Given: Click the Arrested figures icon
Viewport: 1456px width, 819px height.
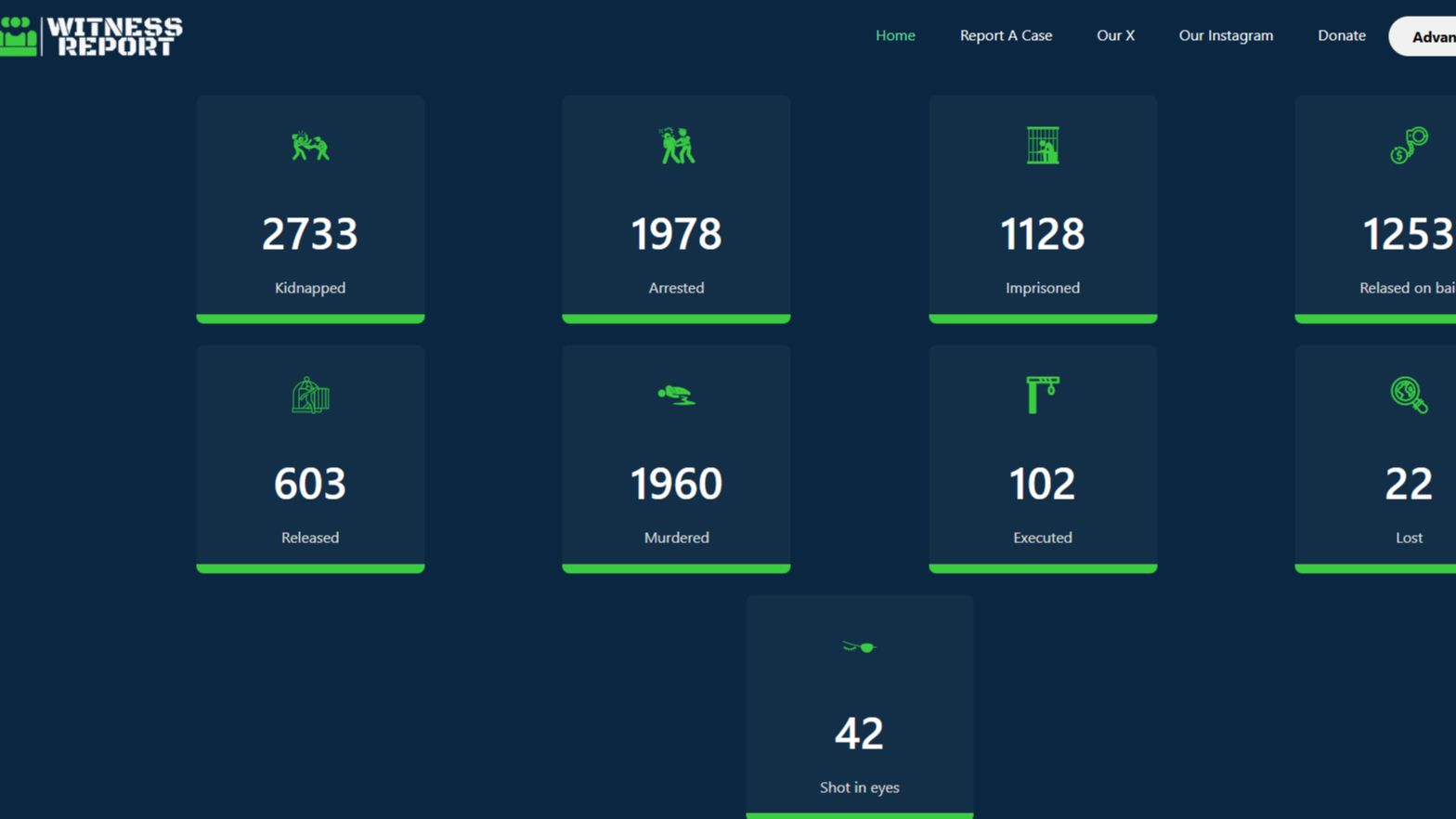Looking at the screenshot, I should pos(676,146).
